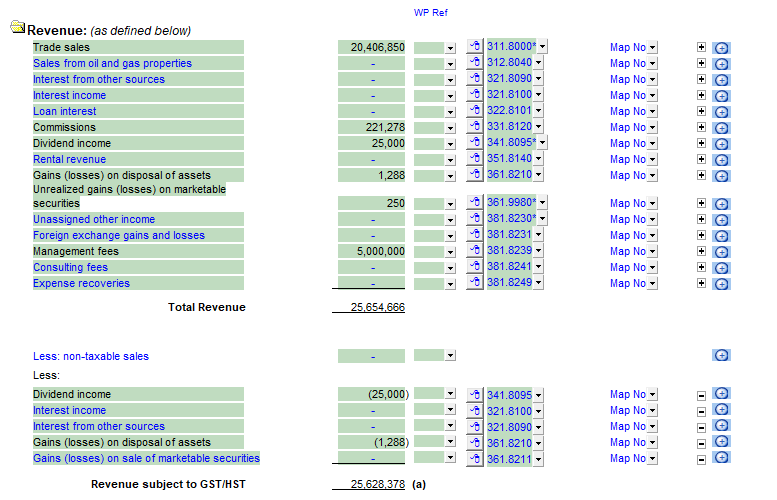Open Unassigned other income link
This screenshot has height=500, width=777.
click(x=94, y=220)
